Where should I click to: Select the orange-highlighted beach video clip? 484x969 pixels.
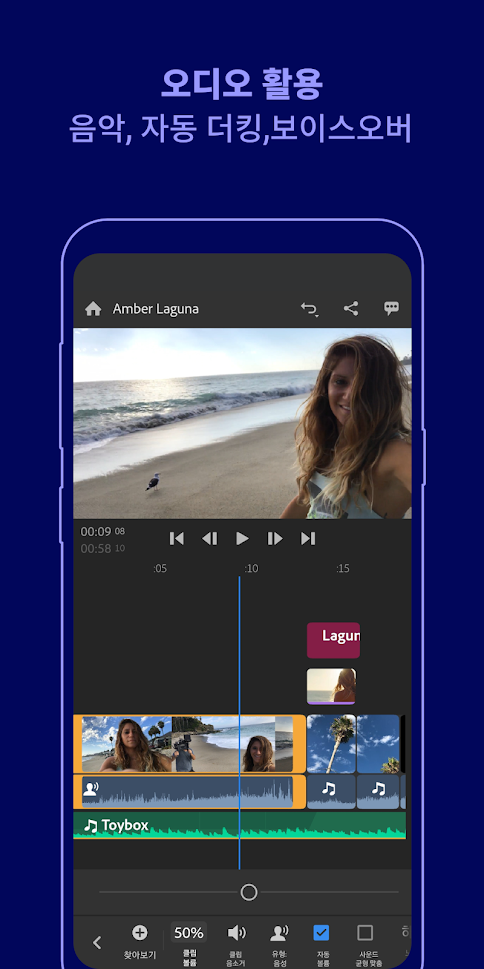pos(190,744)
